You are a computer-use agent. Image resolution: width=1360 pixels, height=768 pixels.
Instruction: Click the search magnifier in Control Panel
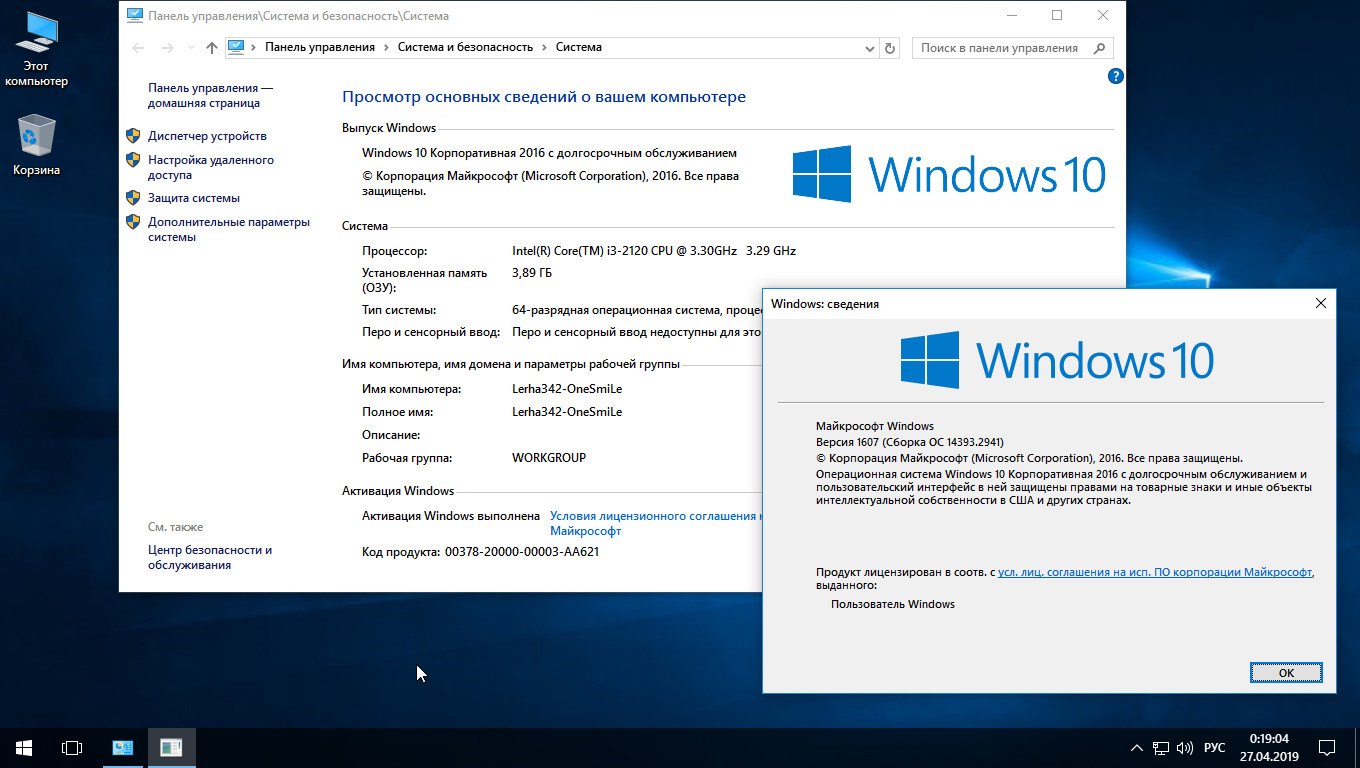point(1100,47)
